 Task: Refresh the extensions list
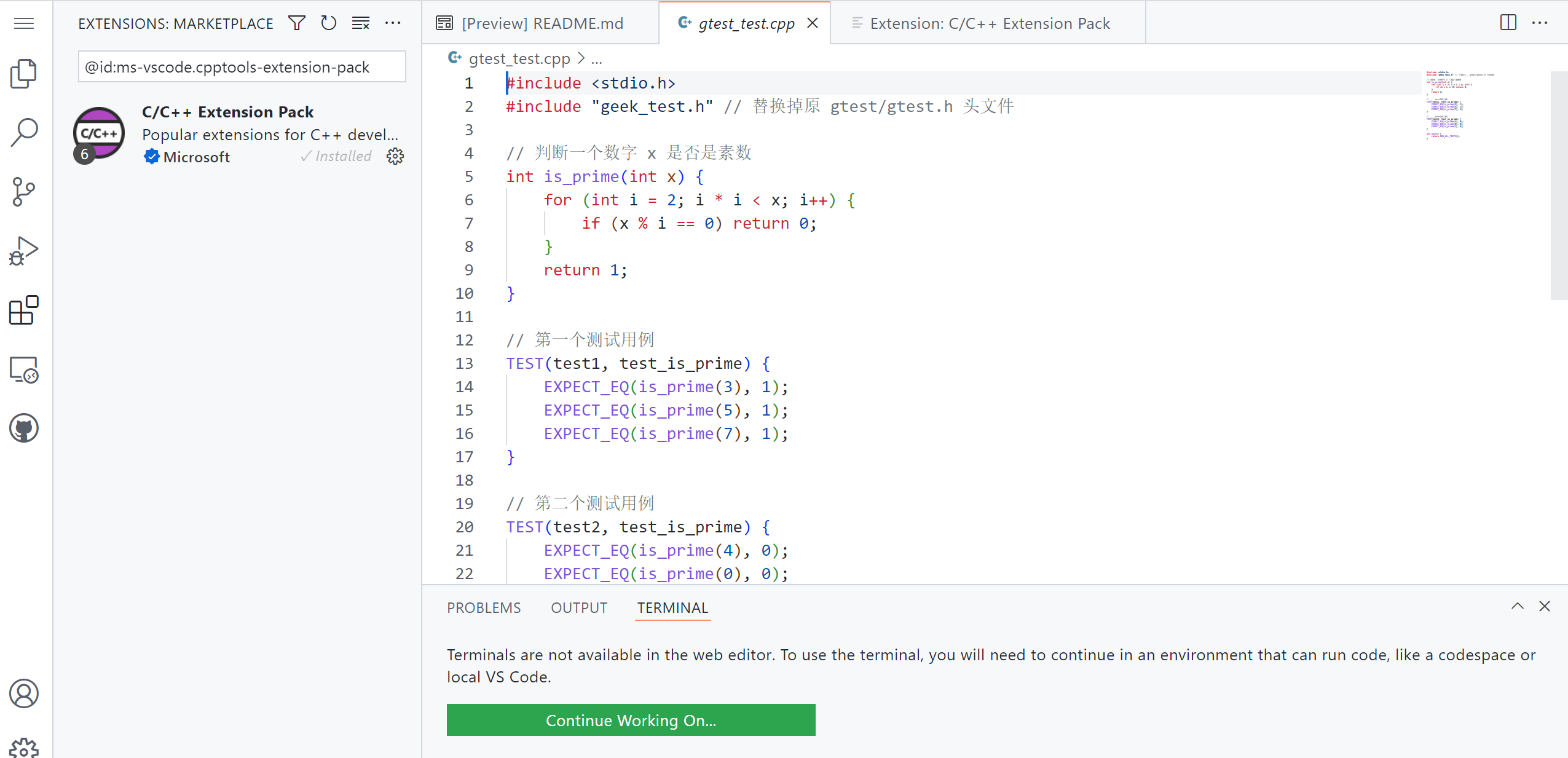329,23
